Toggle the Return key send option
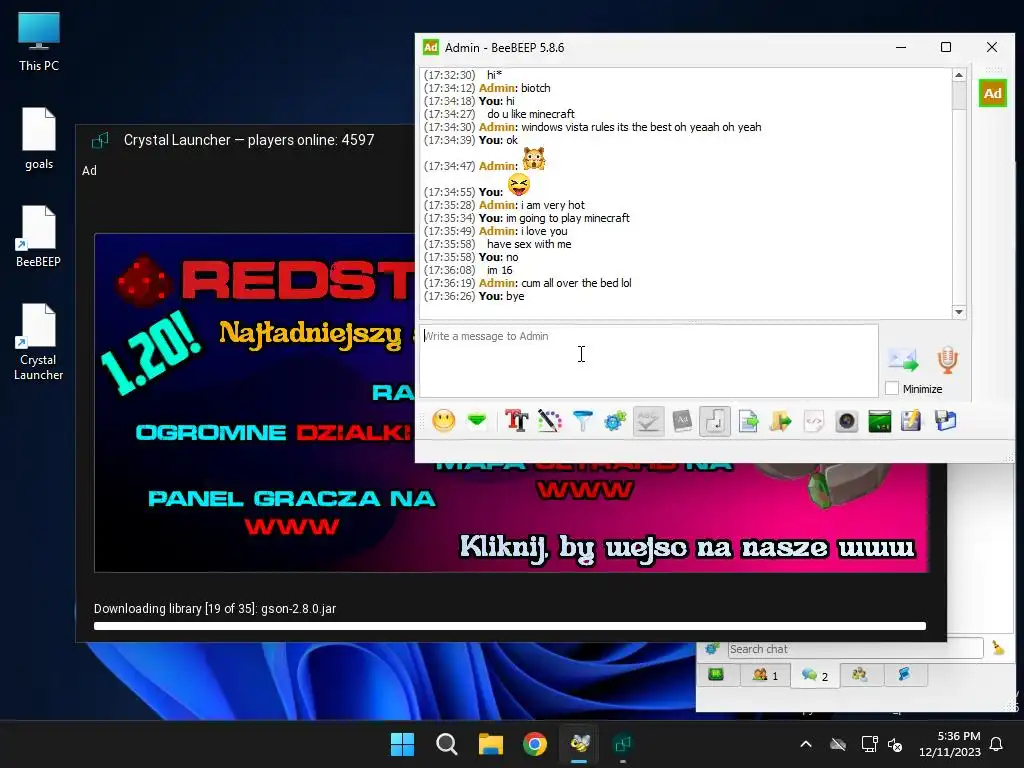Screen dimensions: 1024x768 (714, 421)
